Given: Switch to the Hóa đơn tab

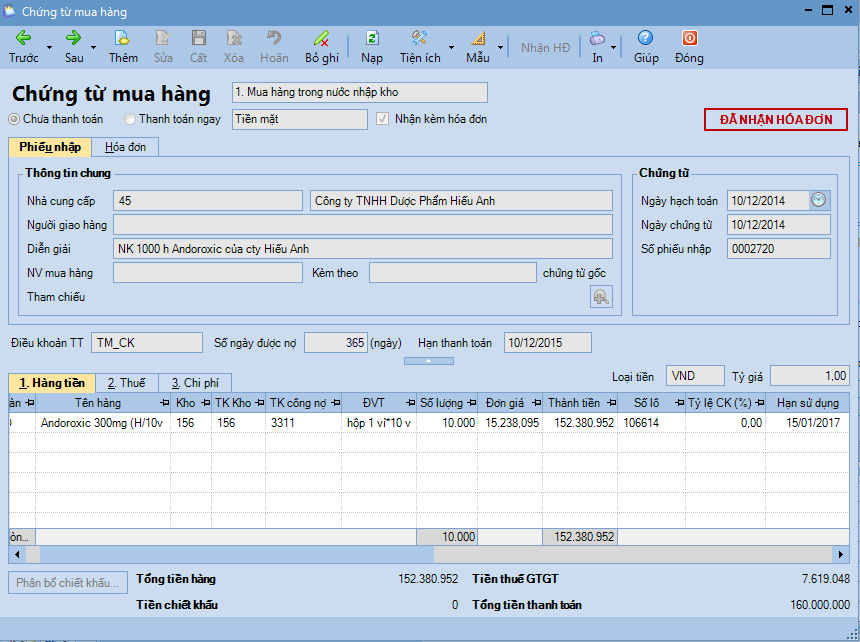Looking at the screenshot, I should [x=125, y=147].
